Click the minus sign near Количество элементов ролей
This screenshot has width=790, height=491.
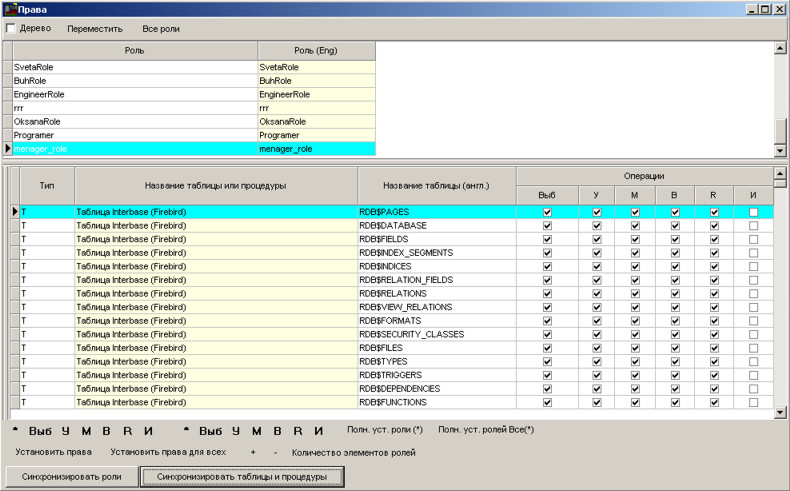275,452
